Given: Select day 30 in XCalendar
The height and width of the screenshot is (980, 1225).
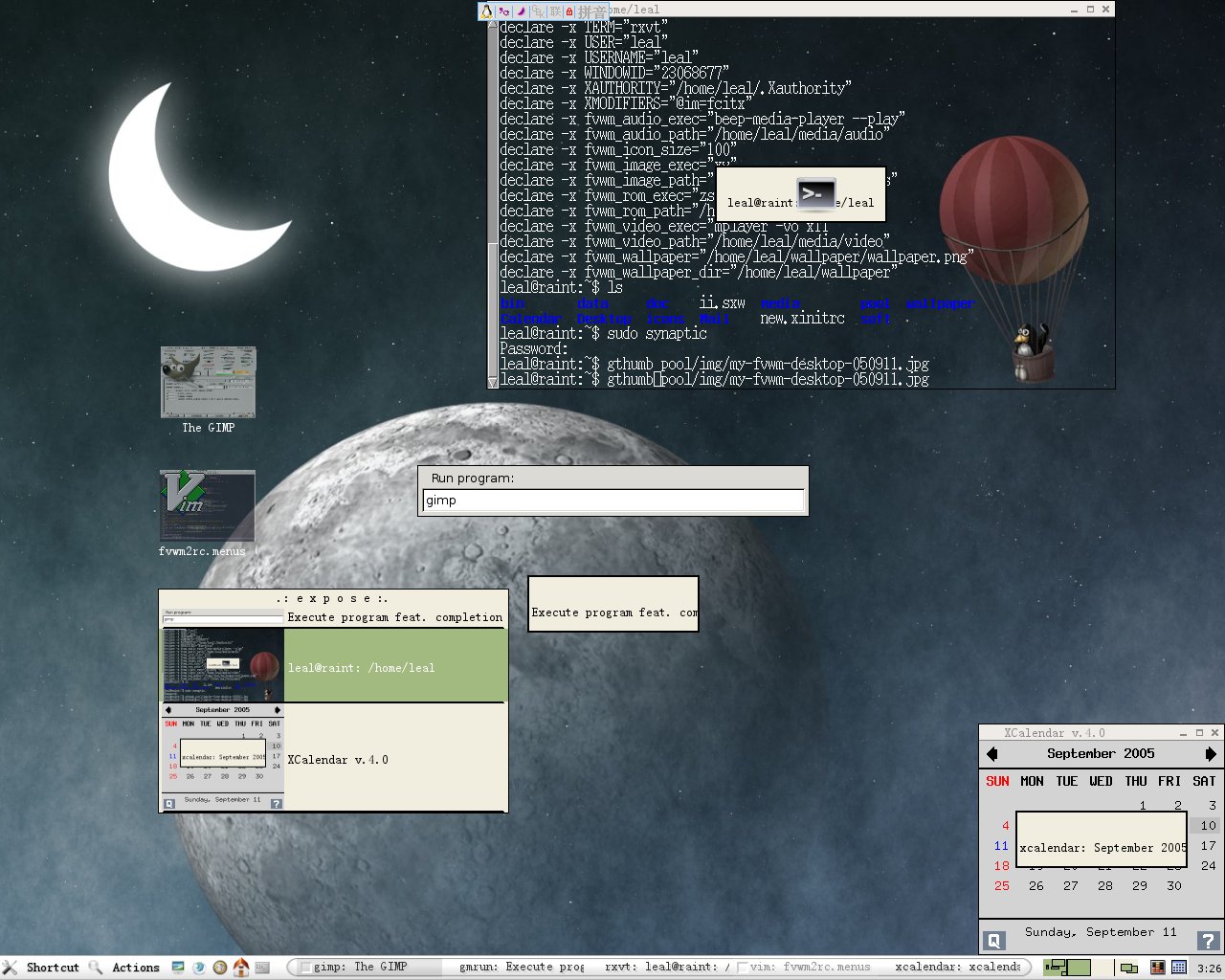Looking at the screenshot, I should coord(1174,886).
